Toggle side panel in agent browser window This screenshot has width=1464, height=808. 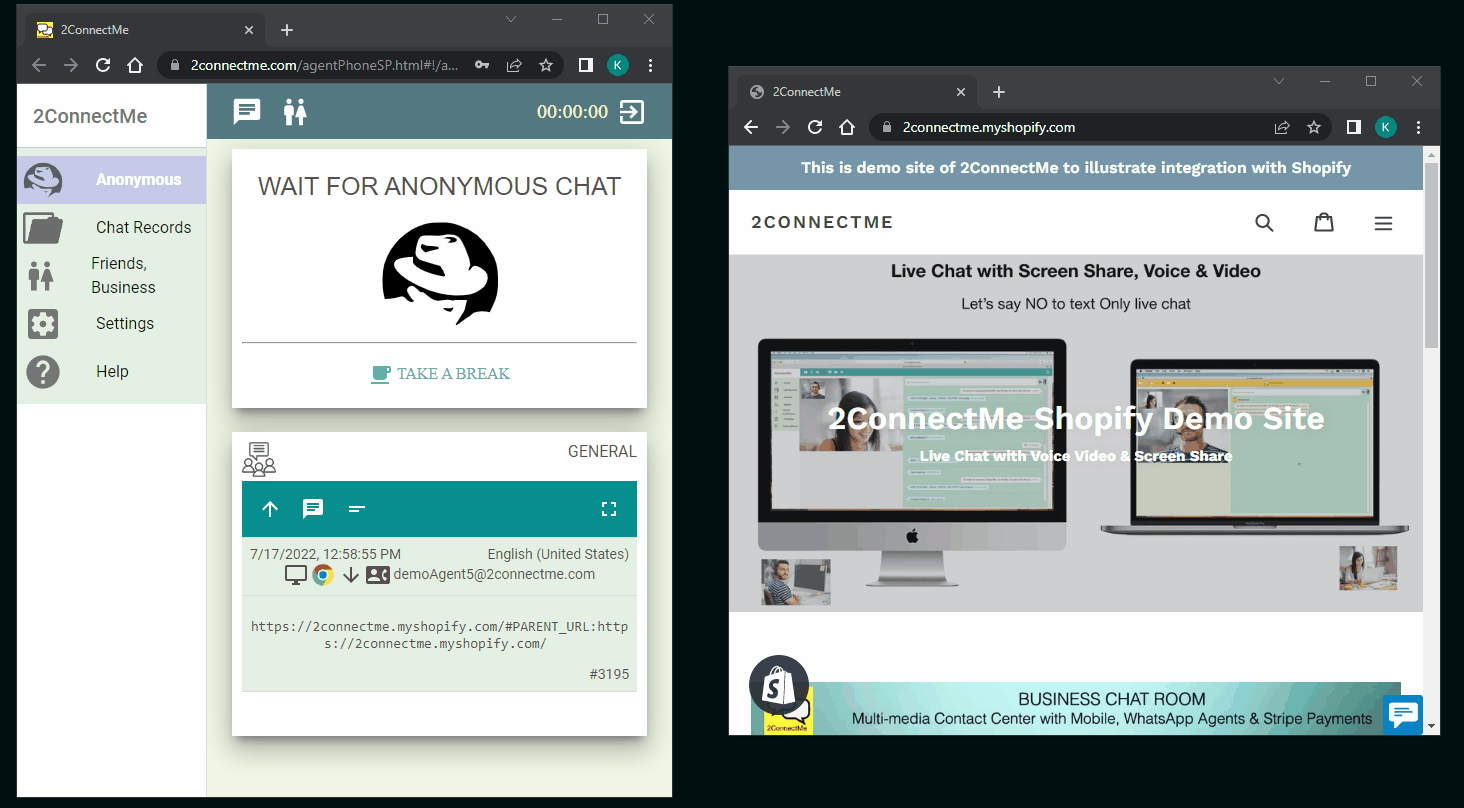click(586, 65)
